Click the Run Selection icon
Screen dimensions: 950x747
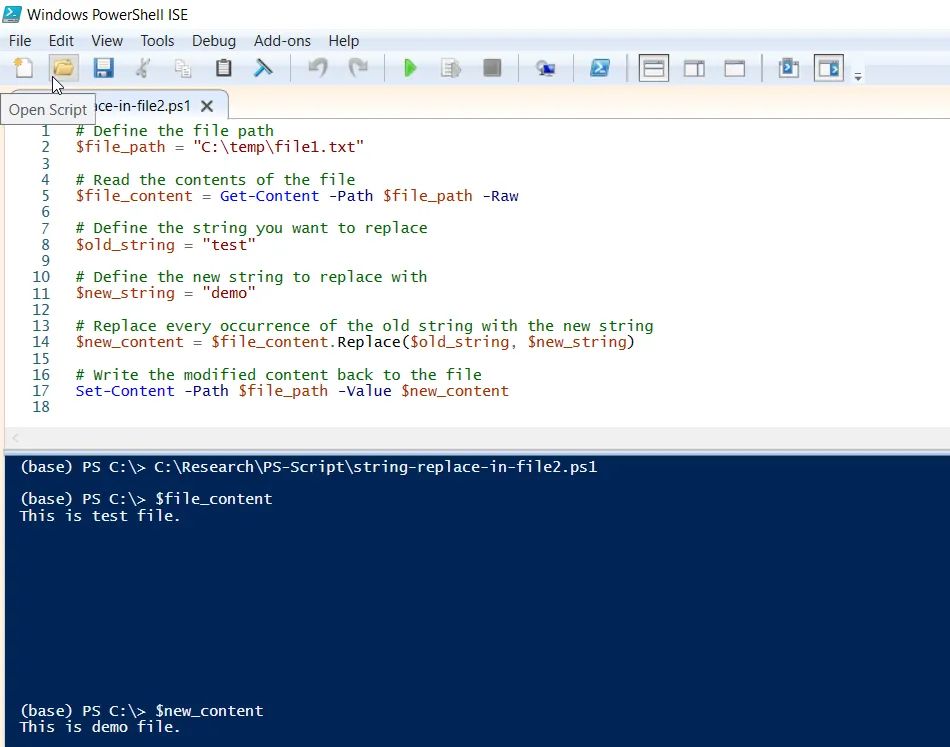coord(451,67)
